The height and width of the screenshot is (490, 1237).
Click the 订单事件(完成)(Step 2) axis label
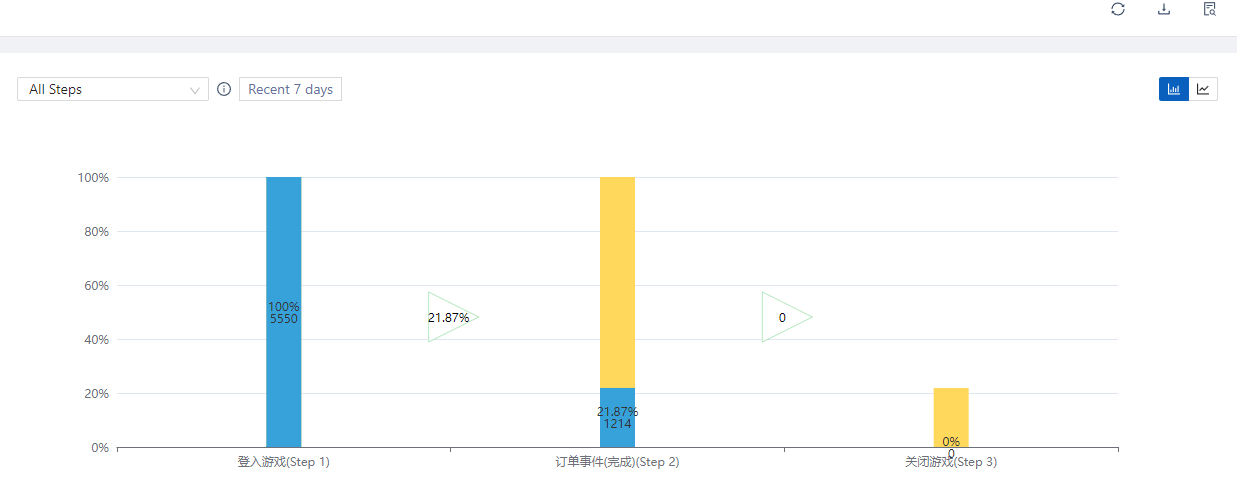click(x=617, y=462)
